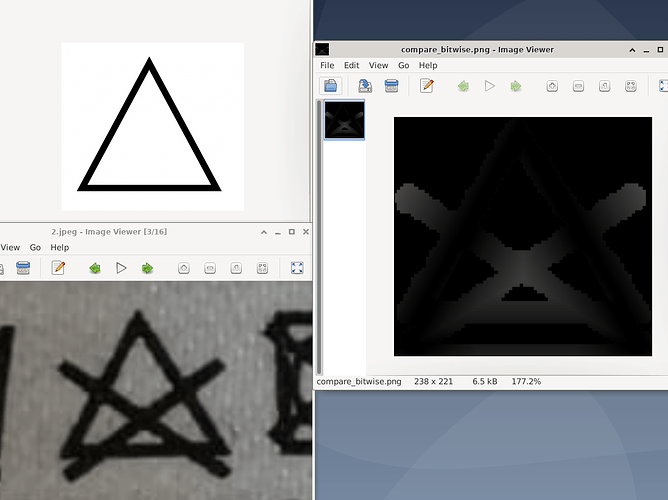Click 6.5 kB file size in status bar
The image size is (668, 500).
(484, 382)
